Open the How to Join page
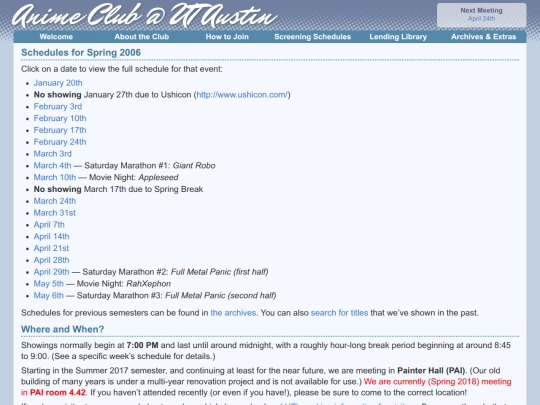 pyautogui.click(x=227, y=37)
